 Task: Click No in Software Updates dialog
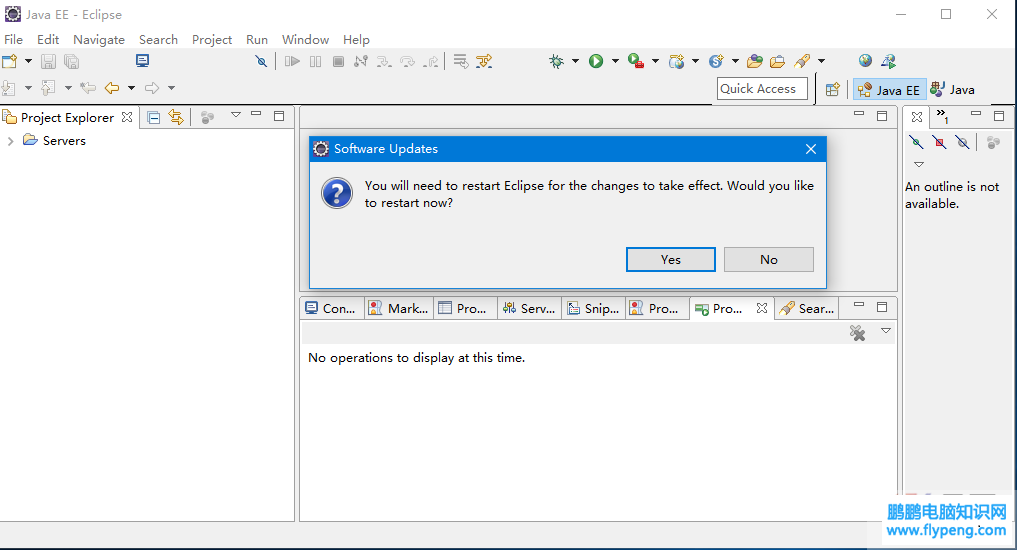(769, 259)
